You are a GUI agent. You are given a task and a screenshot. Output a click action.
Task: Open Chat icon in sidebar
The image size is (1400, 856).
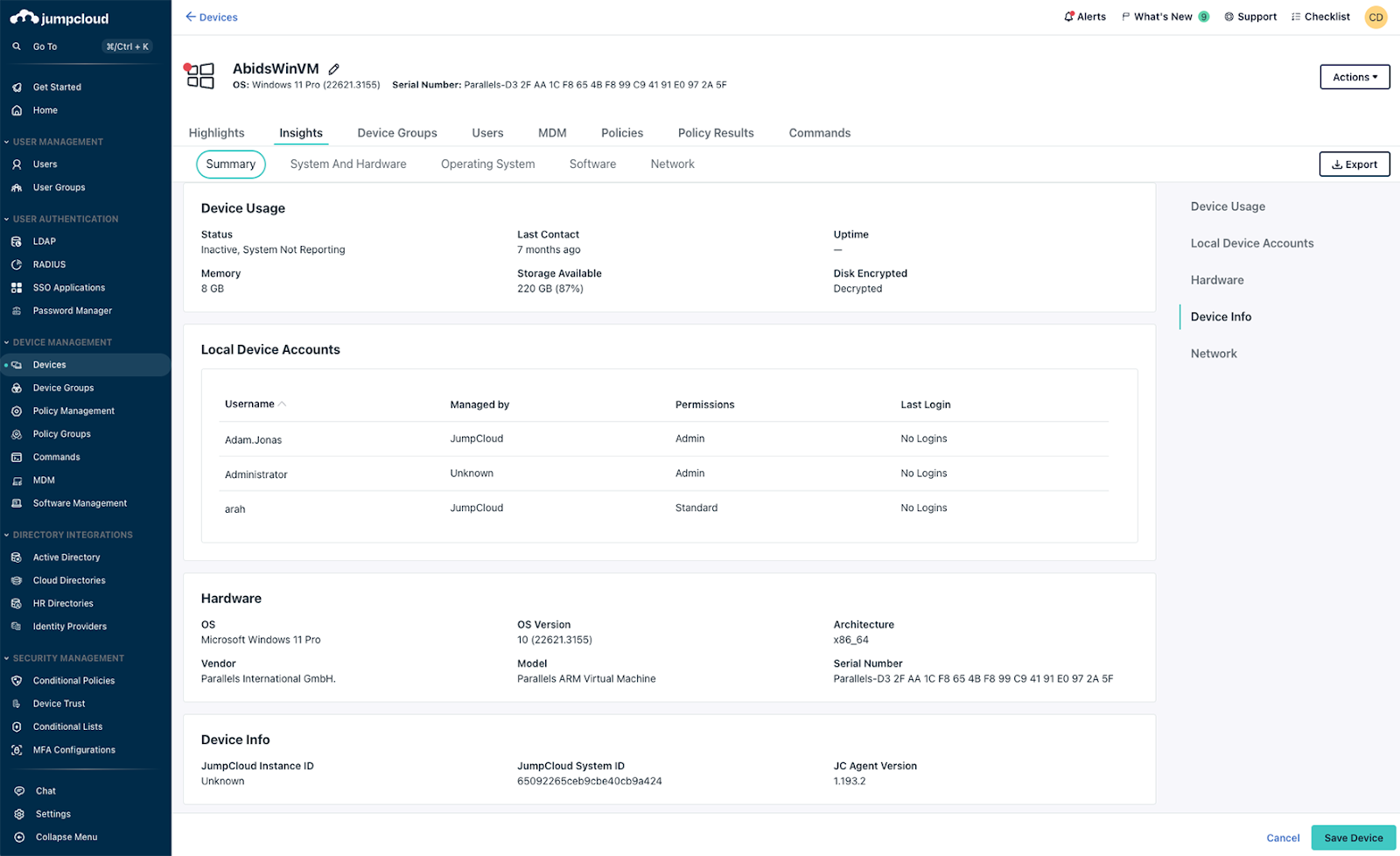(x=19, y=790)
